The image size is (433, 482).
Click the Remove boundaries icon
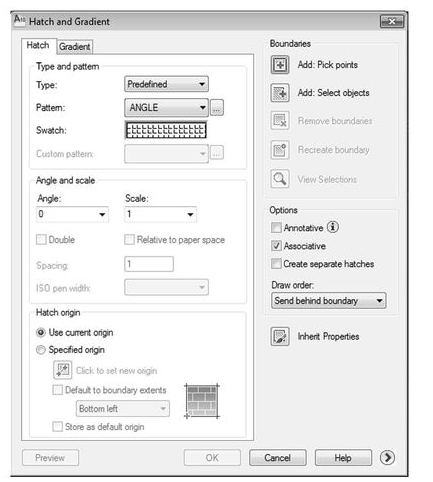pyautogui.click(x=280, y=120)
